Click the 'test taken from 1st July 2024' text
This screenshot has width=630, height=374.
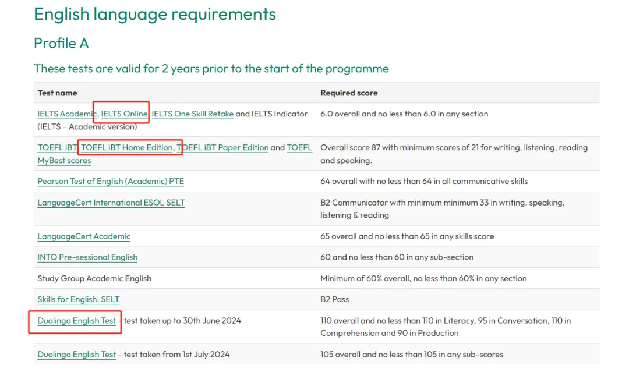point(176,354)
